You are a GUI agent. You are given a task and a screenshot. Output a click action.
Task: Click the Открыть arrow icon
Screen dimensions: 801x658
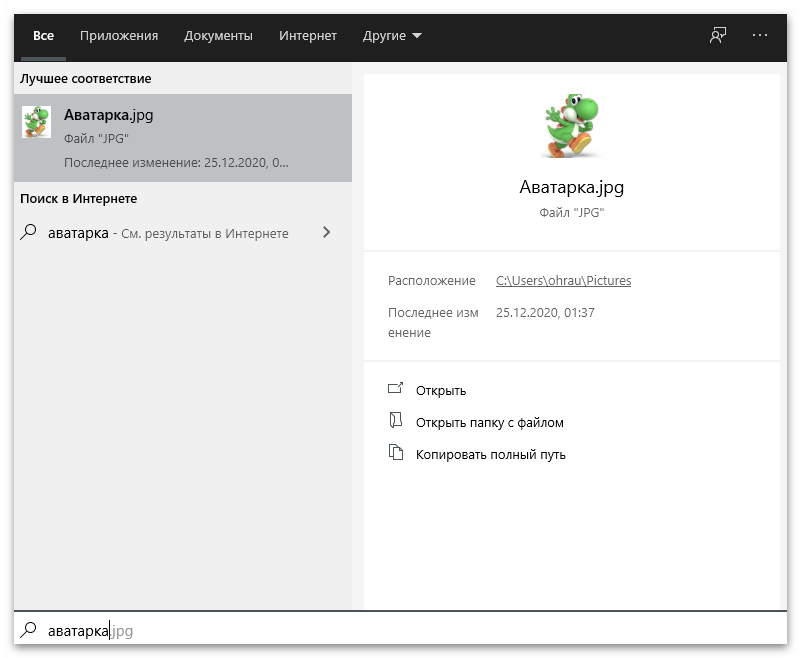pyautogui.click(x=396, y=389)
